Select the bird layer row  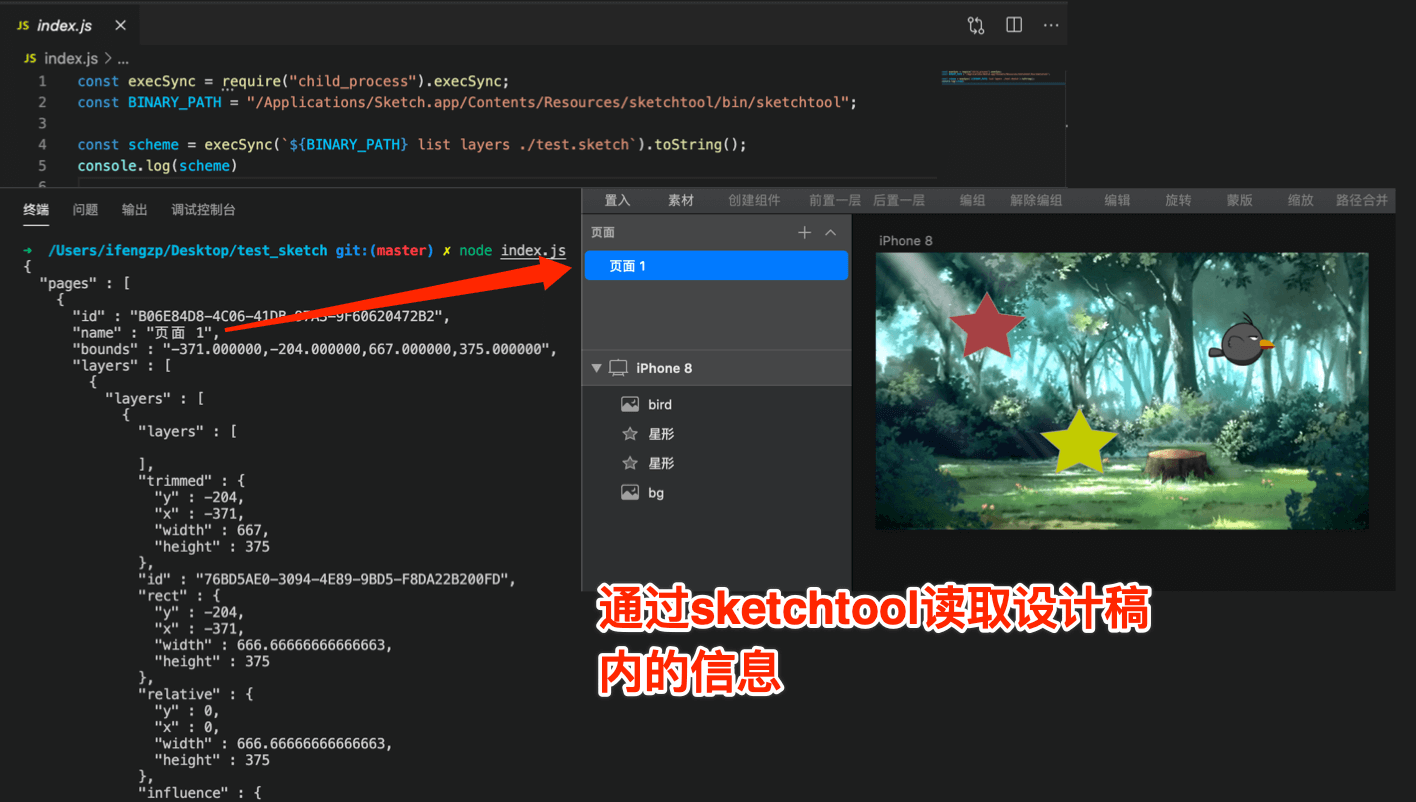(x=716, y=404)
